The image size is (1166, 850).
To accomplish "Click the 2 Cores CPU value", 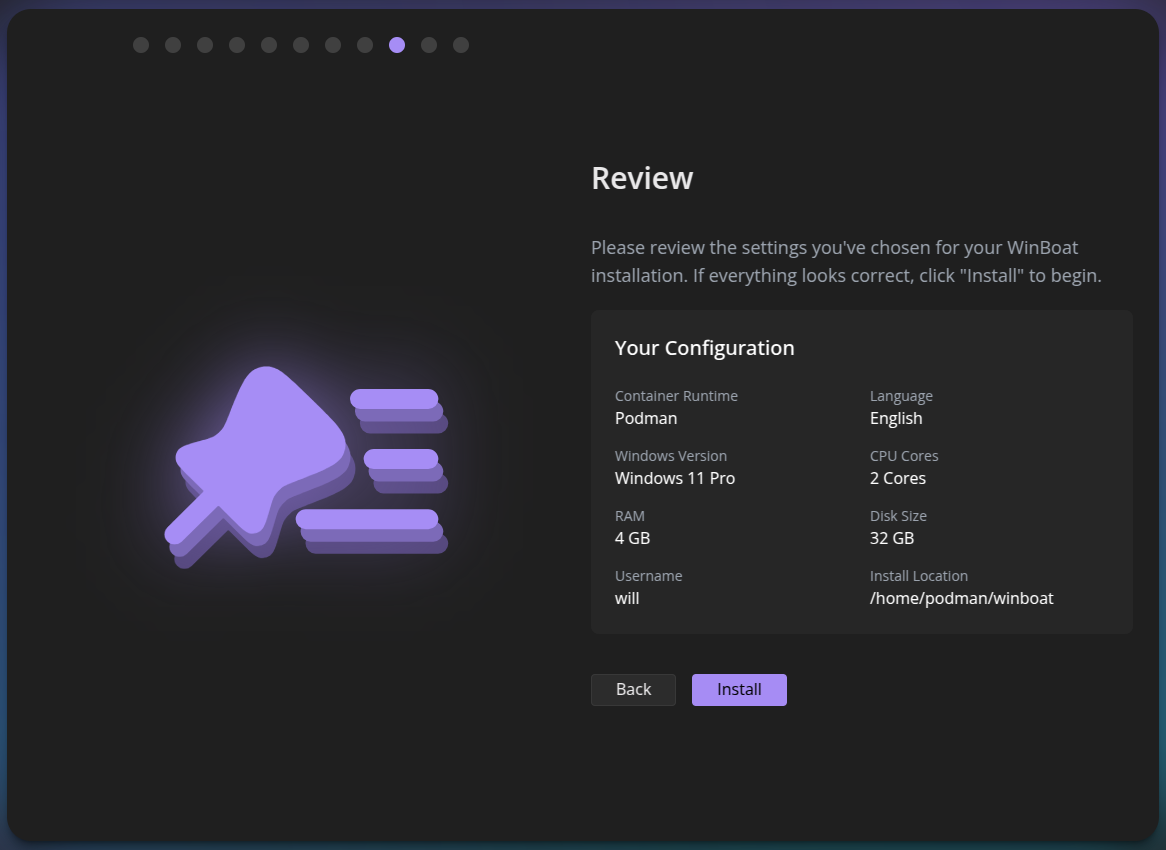I will [x=898, y=479].
